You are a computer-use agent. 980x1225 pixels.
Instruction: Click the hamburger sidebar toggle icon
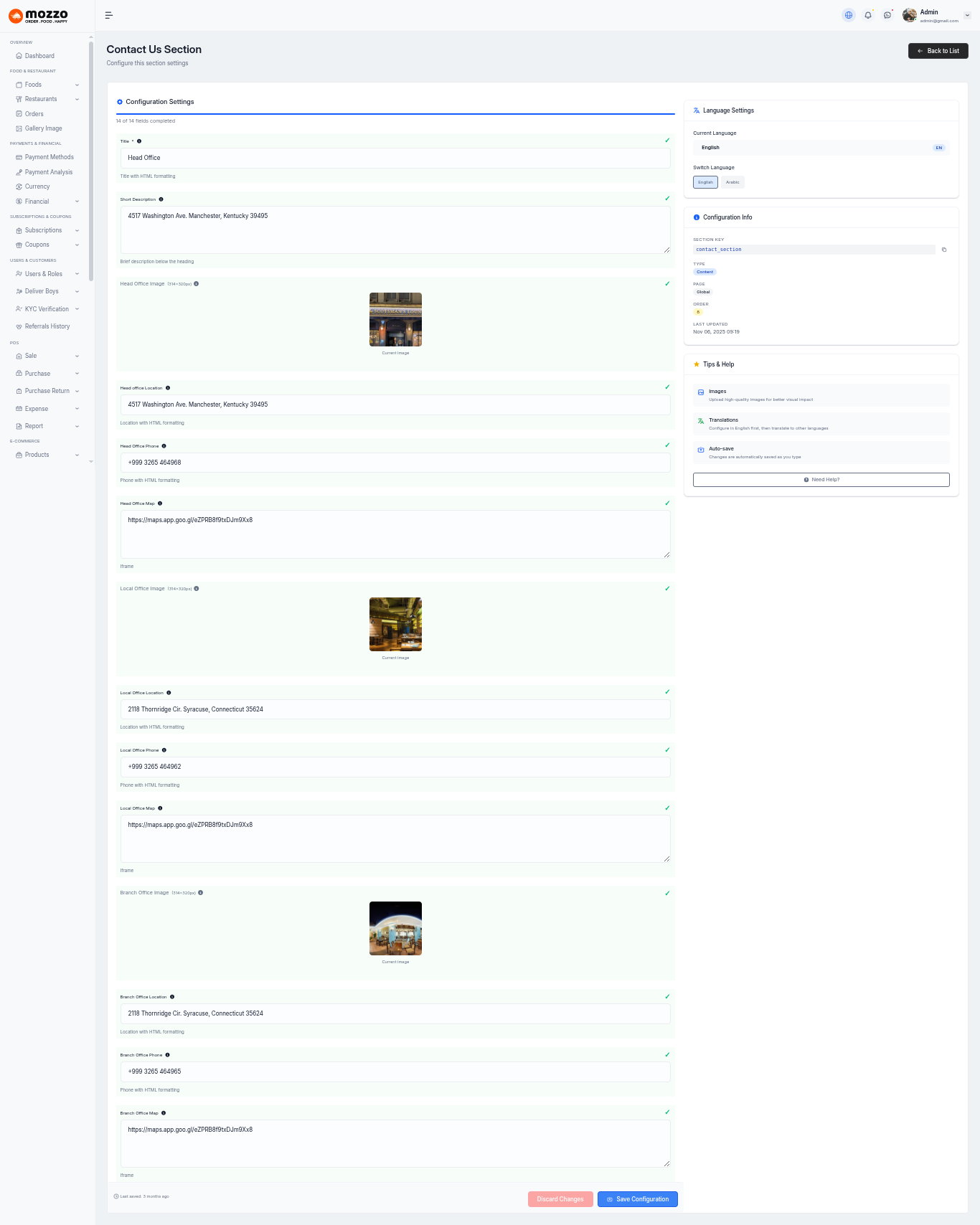pos(109,15)
